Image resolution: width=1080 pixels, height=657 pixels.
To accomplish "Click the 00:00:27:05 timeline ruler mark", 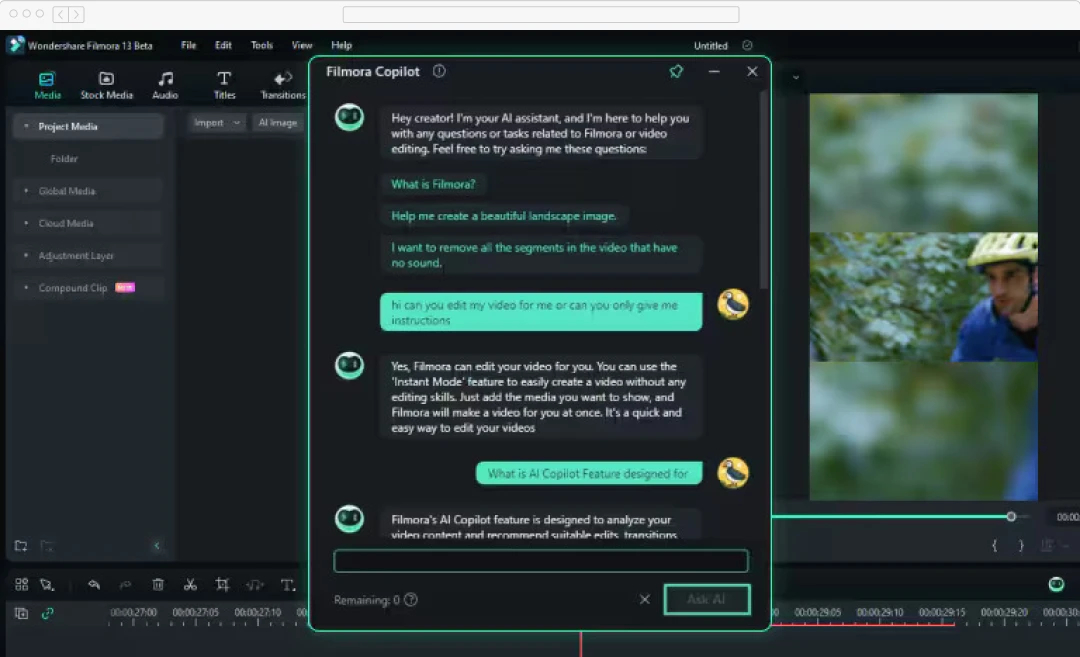I will click(196, 612).
